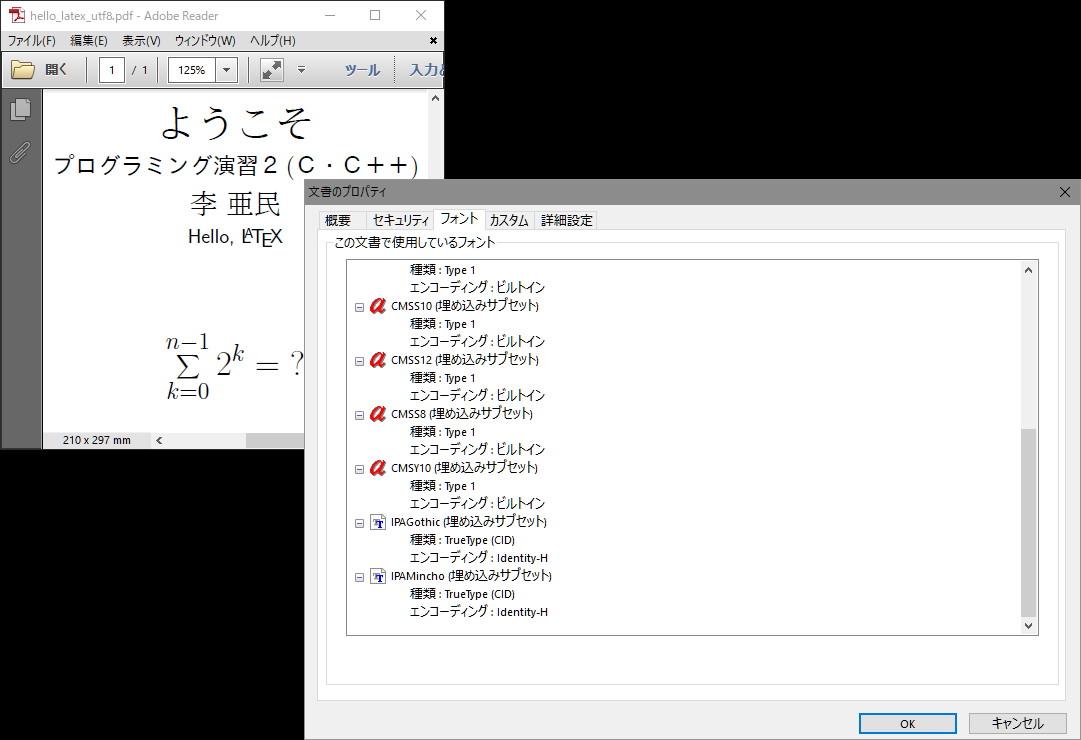Click the folder Open icon in Adobe Reader toolbar
This screenshot has height=740, width=1081.
tap(23, 70)
